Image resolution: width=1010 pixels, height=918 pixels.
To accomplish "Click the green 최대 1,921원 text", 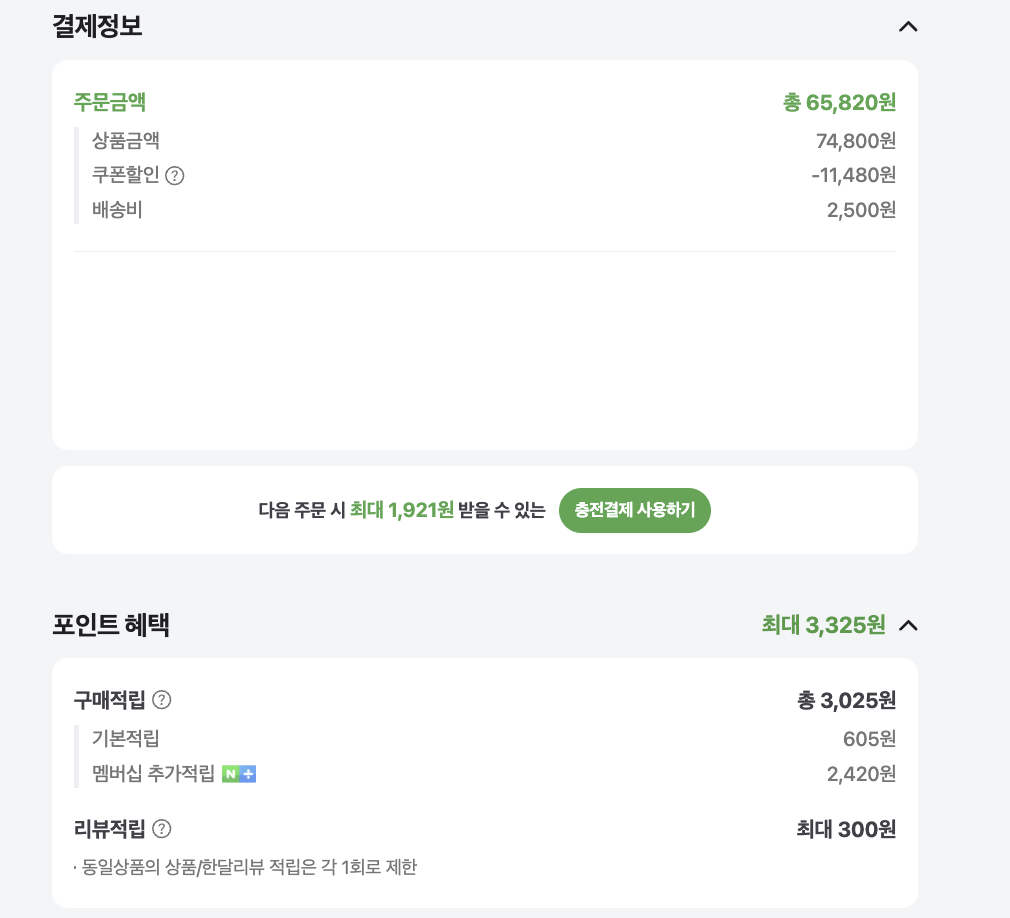I will [x=402, y=511].
